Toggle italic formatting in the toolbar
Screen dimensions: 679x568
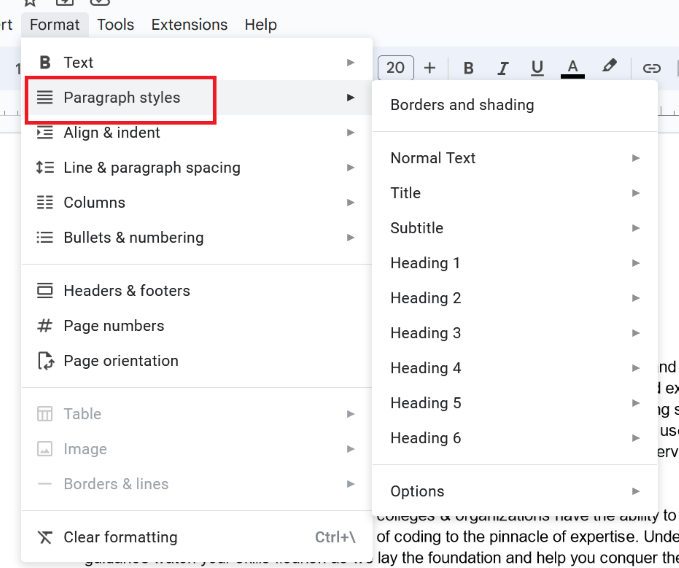(x=503, y=68)
